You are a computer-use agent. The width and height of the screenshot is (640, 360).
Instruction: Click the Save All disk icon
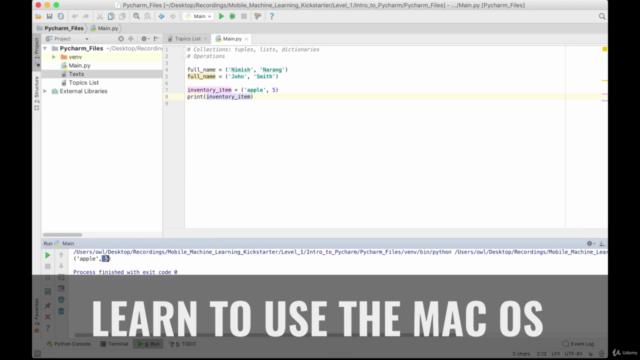point(49,16)
